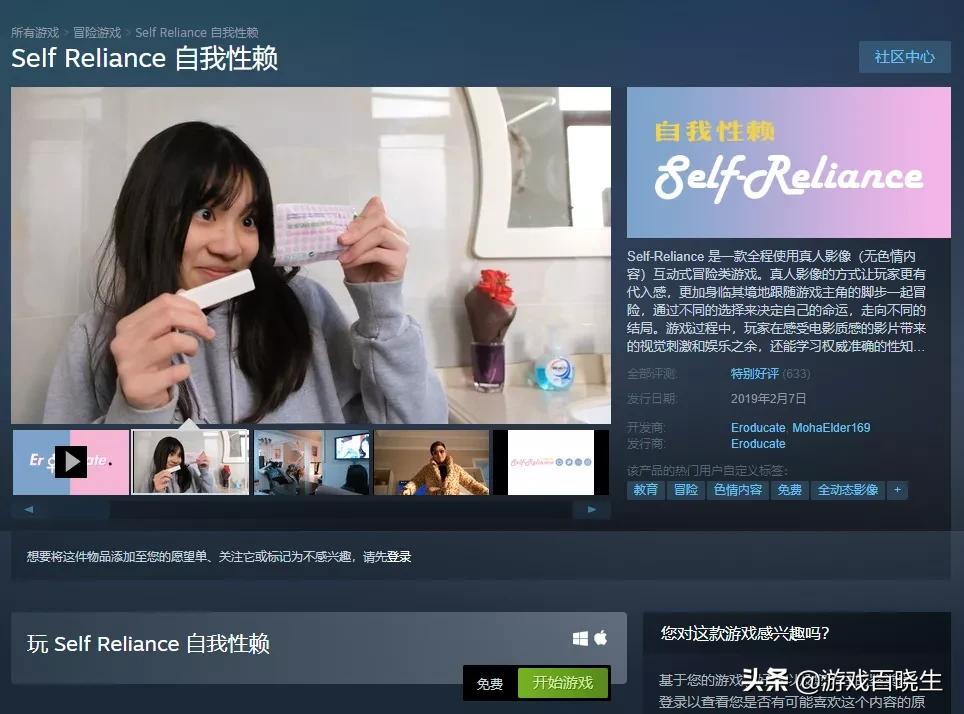Play the game trailer video
The image size is (964, 714).
[x=70, y=461]
